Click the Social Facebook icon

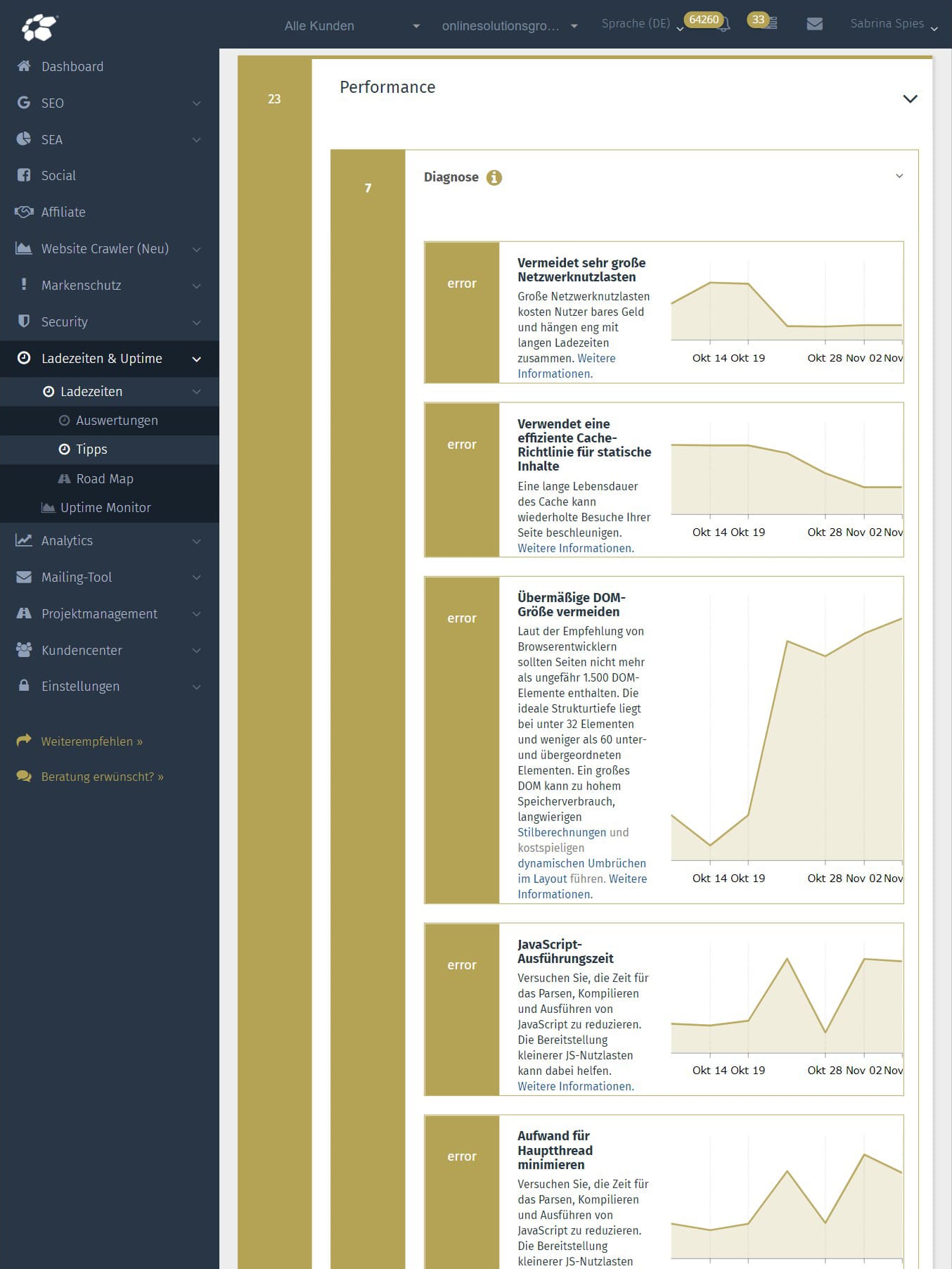(x=24, y=175)
